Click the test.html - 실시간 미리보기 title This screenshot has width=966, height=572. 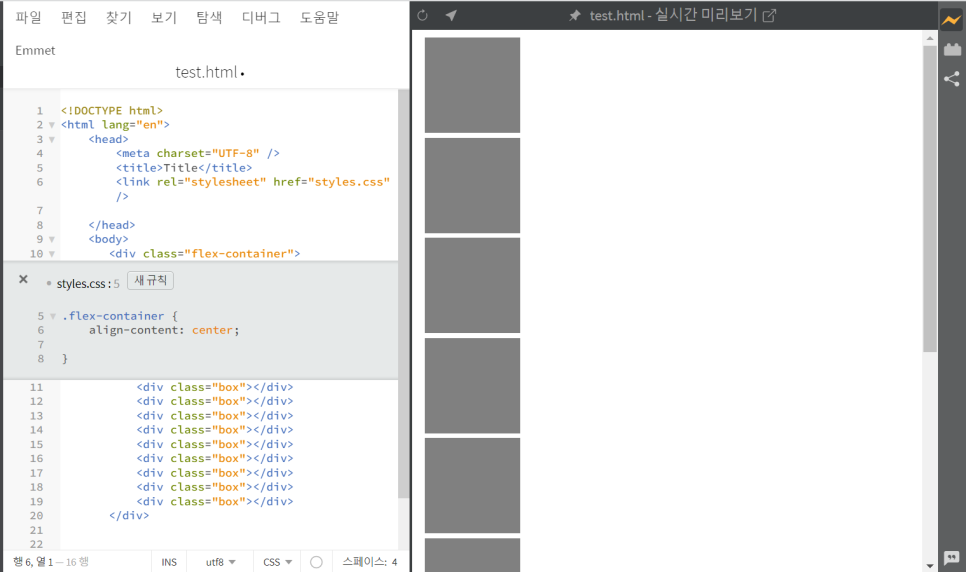[x=673, y=15]
